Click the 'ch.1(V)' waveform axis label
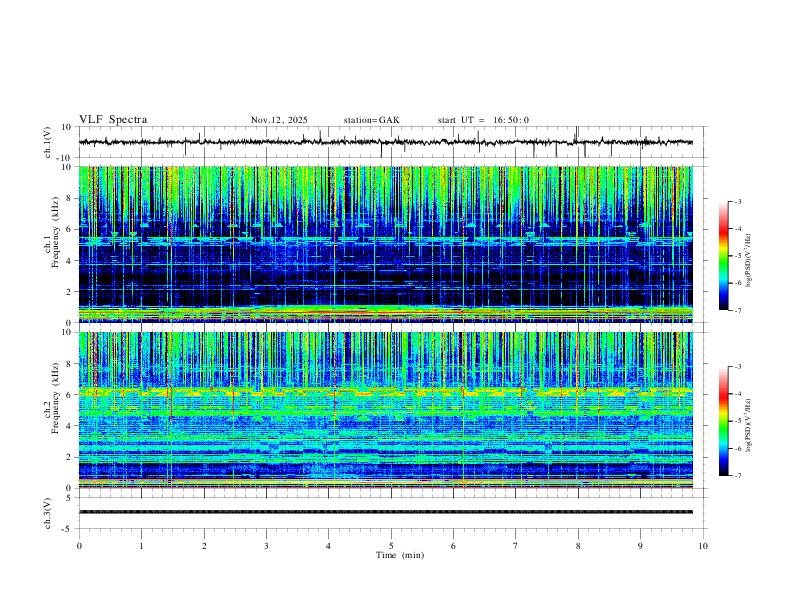This screenshot has height=612, width=792. (48, 142)
